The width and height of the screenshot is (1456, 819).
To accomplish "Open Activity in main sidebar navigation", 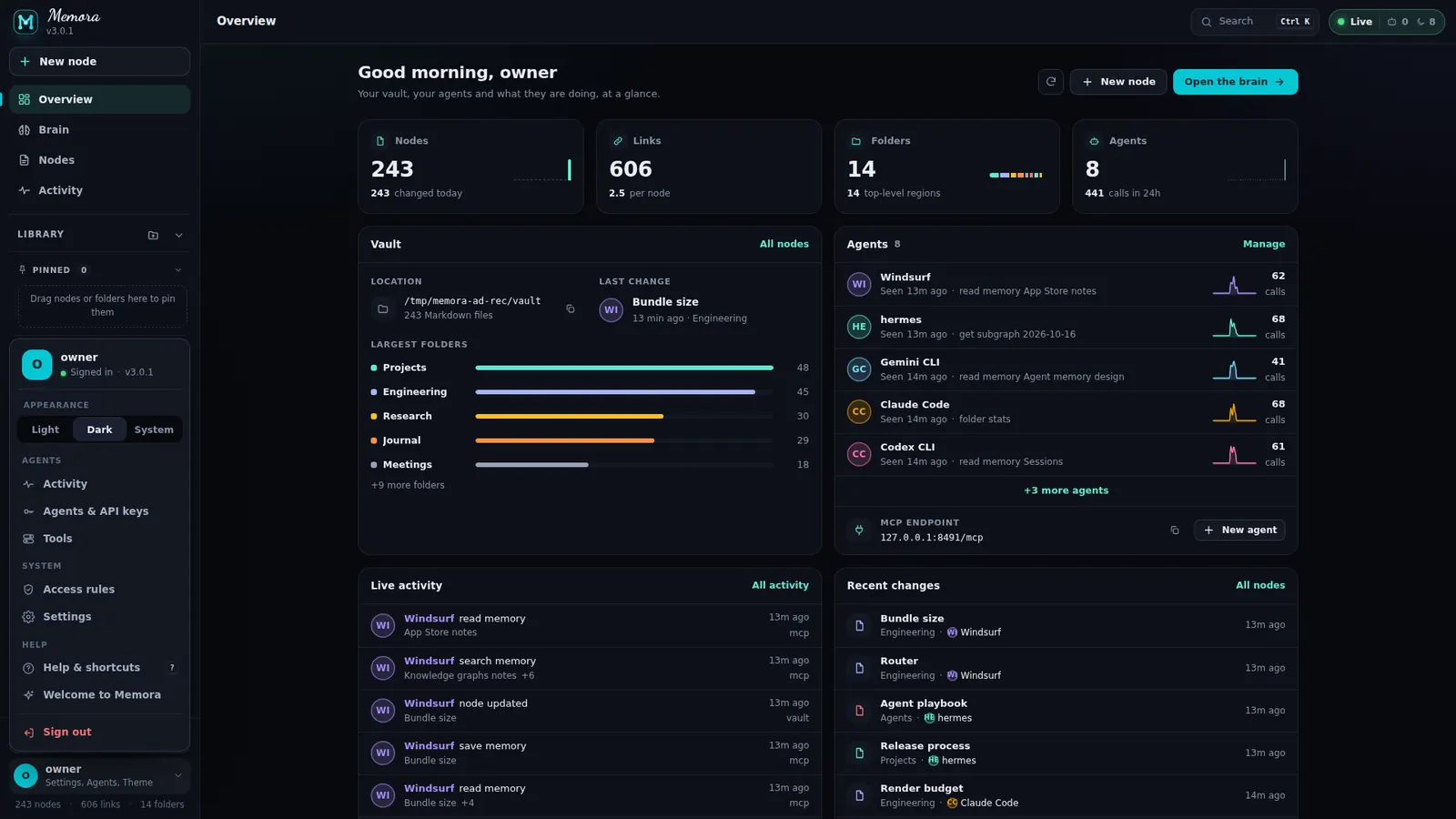I will tap(100, 190).
